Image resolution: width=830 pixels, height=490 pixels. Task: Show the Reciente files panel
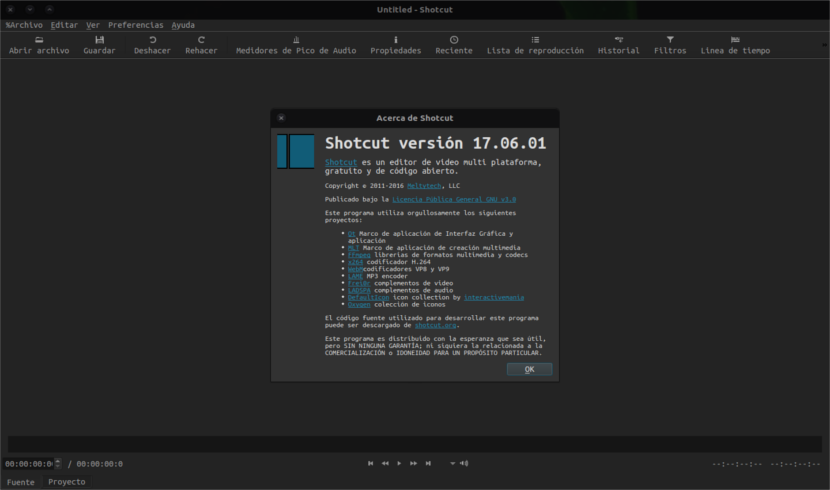pos(454,46)
